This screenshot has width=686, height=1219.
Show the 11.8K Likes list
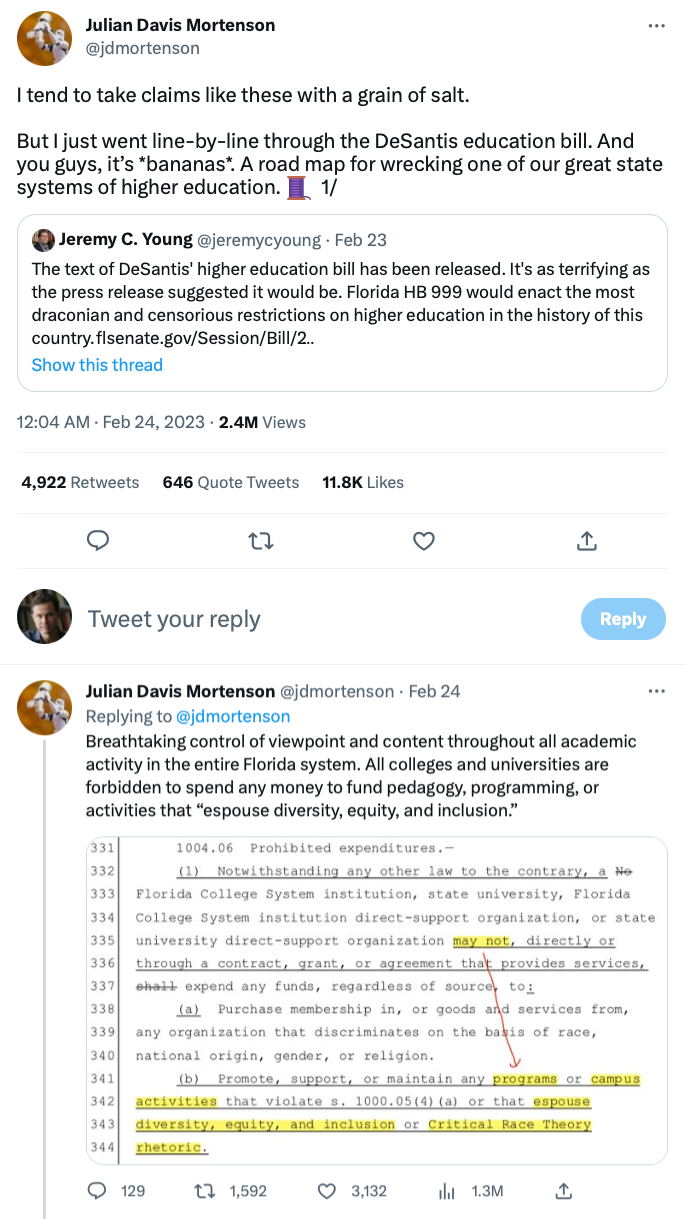(x=363, y=482)
